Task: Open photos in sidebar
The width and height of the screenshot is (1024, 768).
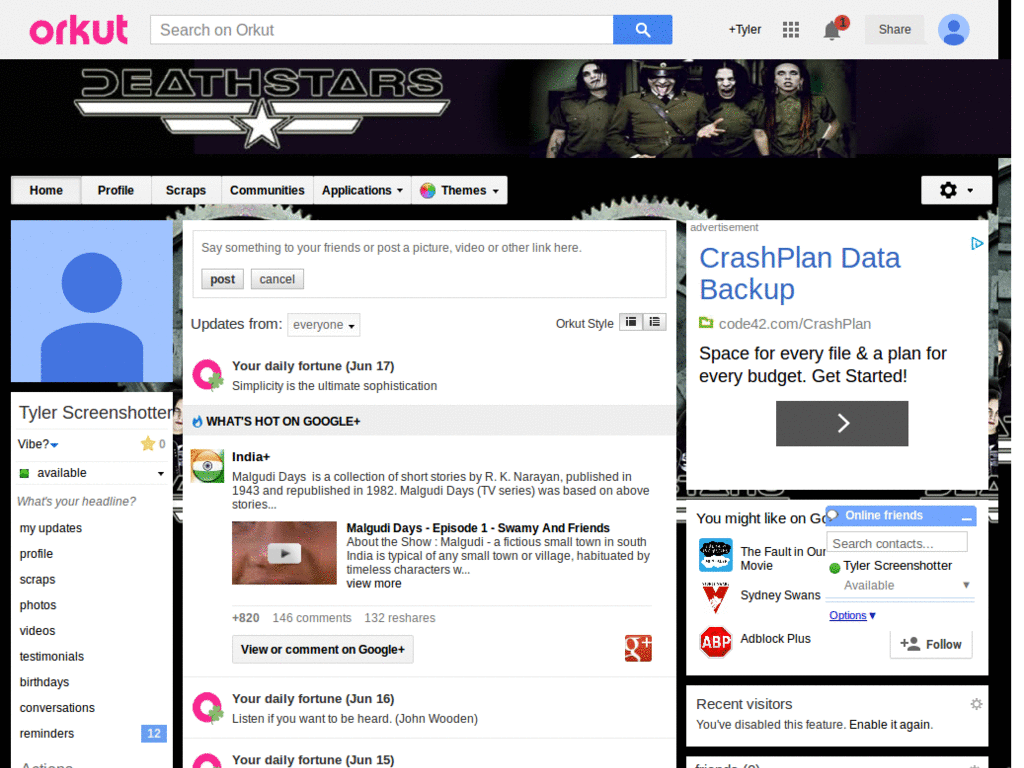Action: pyautogui.click(x=38, y=605)
